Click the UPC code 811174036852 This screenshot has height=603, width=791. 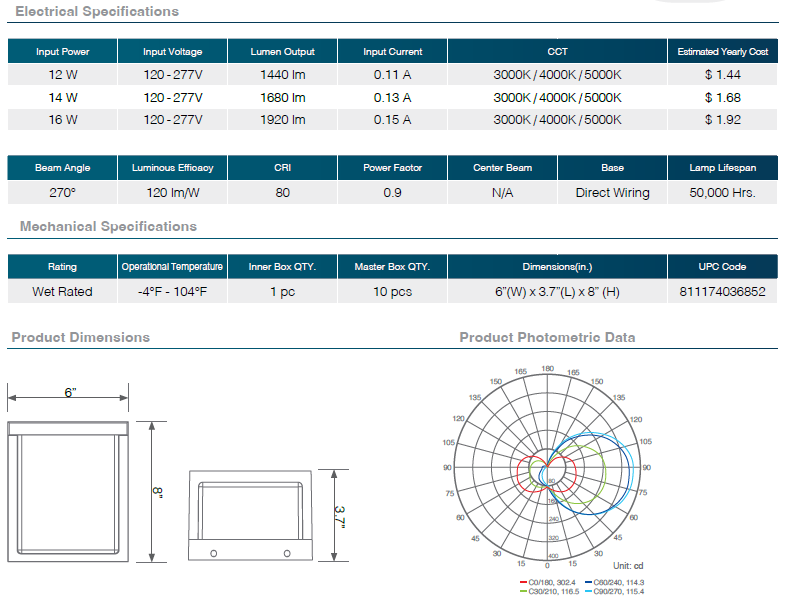723,292
